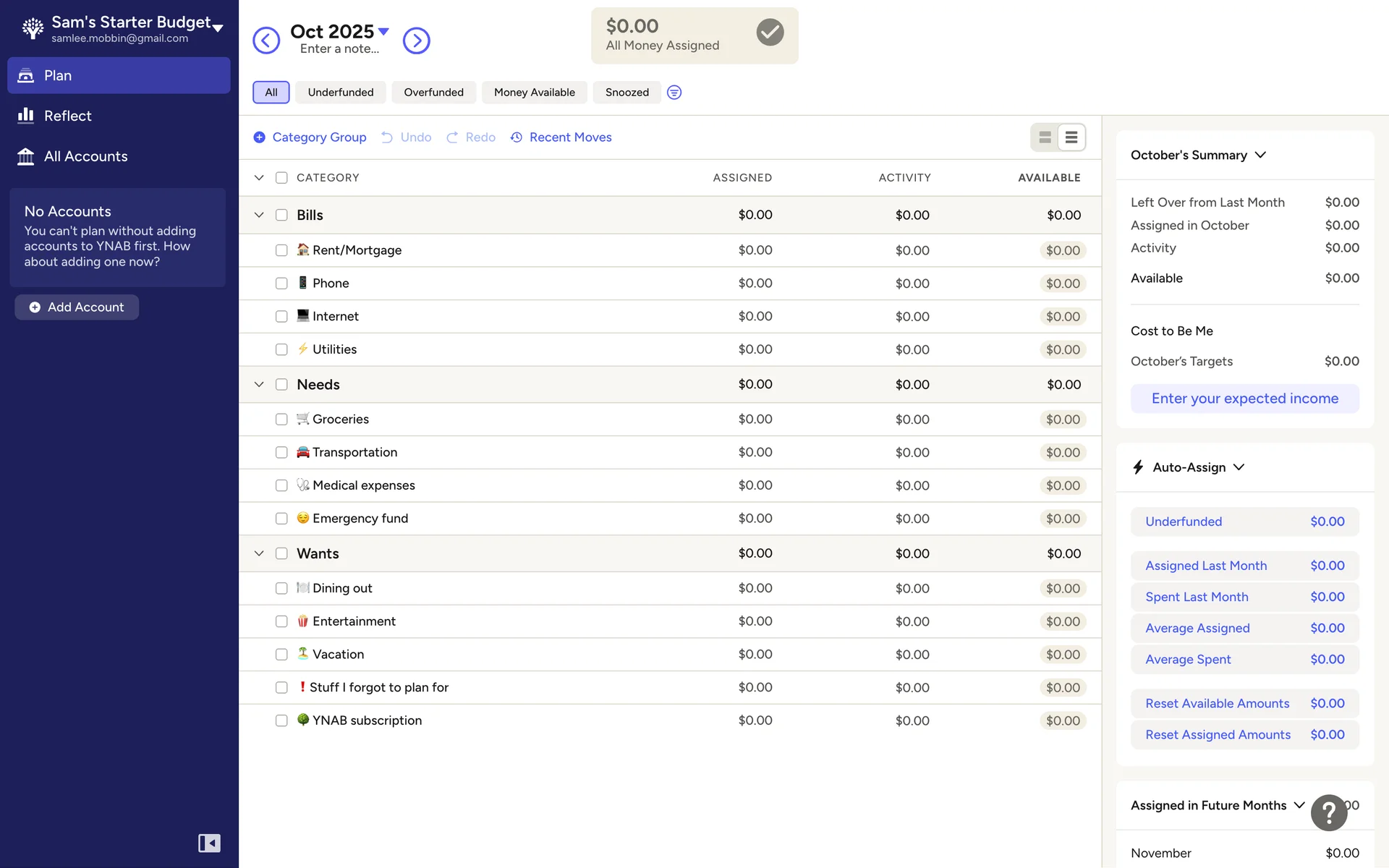Select the Rent/Mortgage checkbox
This screenshot has width=1389, height=868.
tap(281, 250)
